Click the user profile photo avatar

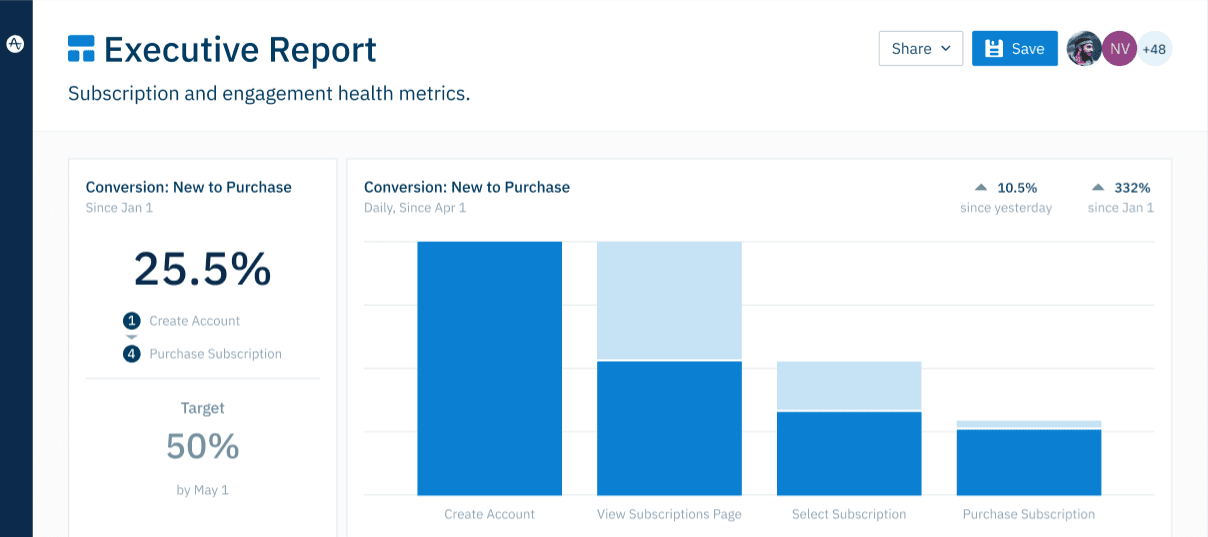pyautogui.click(x=1084, y=48)
